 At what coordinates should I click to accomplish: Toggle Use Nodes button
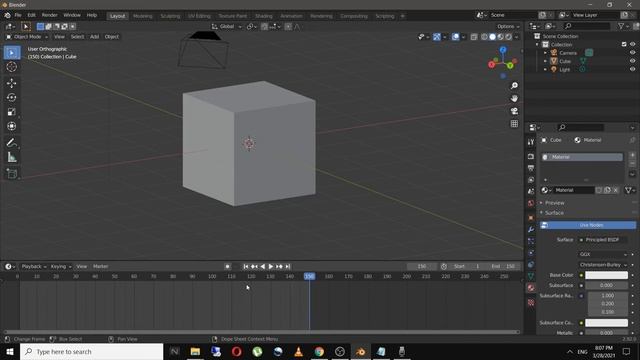click(588, 225)
